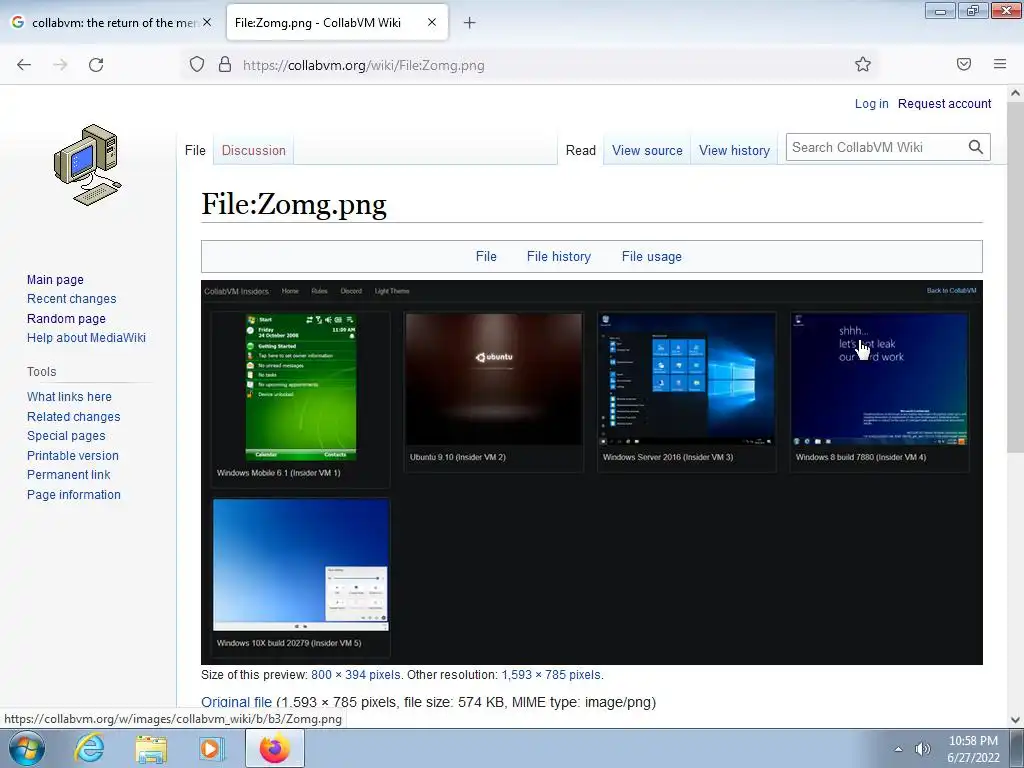Close the Google collabvm search tab
Screen dimensions: 1024x768
[x=207, y=22]
